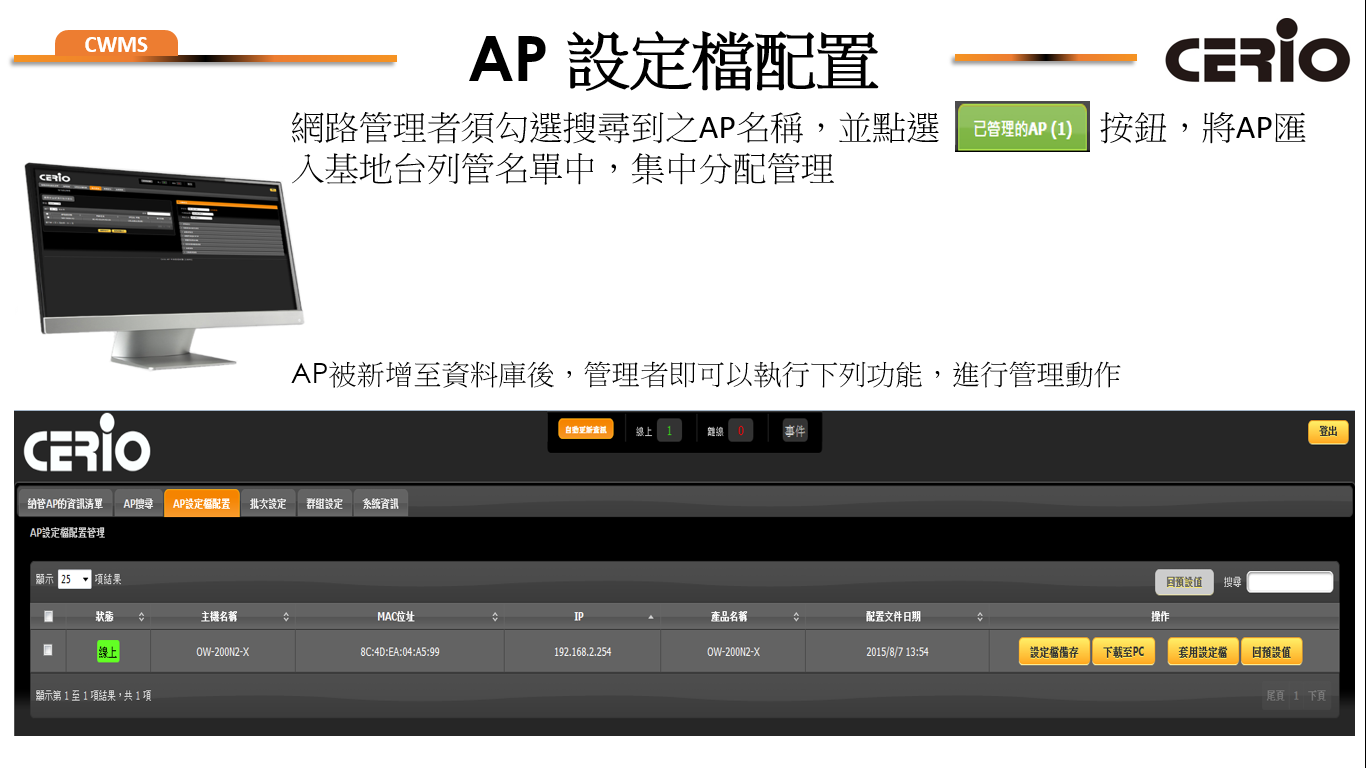Open the 納管AP的資訊清單 tab

[65, 504]
